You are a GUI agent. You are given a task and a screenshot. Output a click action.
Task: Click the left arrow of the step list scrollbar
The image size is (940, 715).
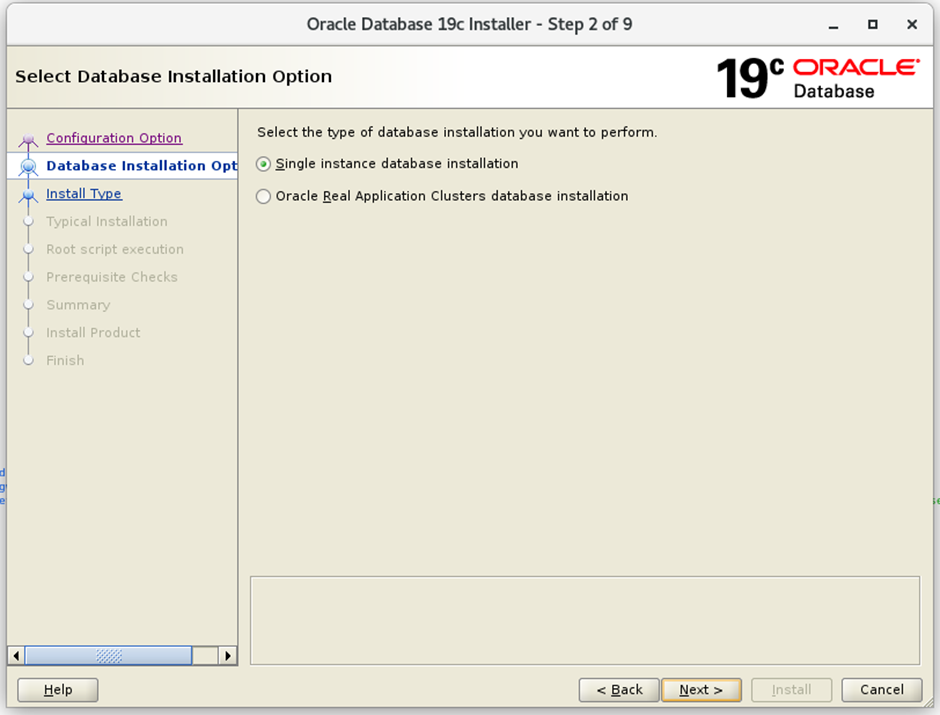tap(16, 656)
